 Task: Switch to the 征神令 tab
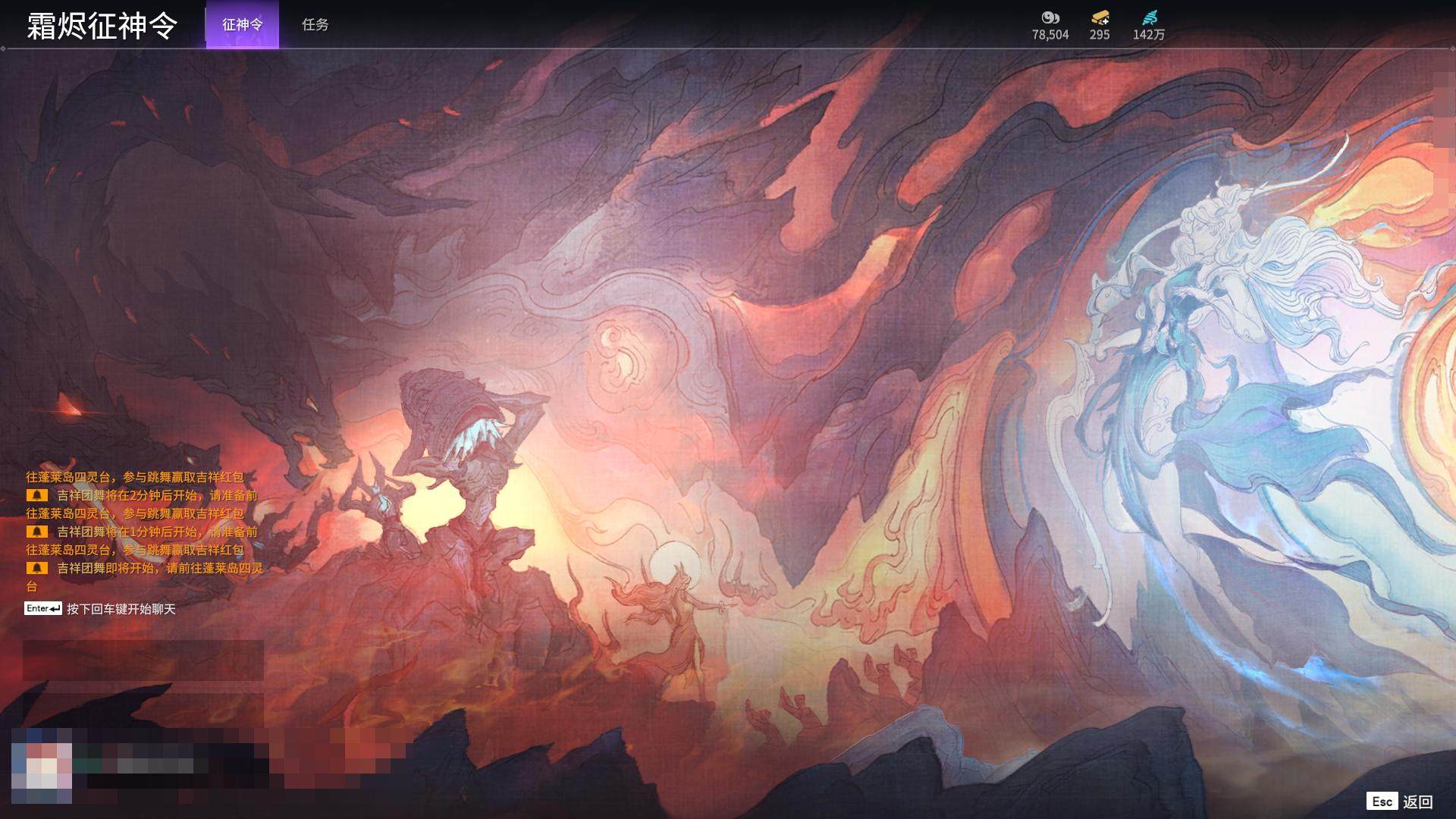point(242,25)
